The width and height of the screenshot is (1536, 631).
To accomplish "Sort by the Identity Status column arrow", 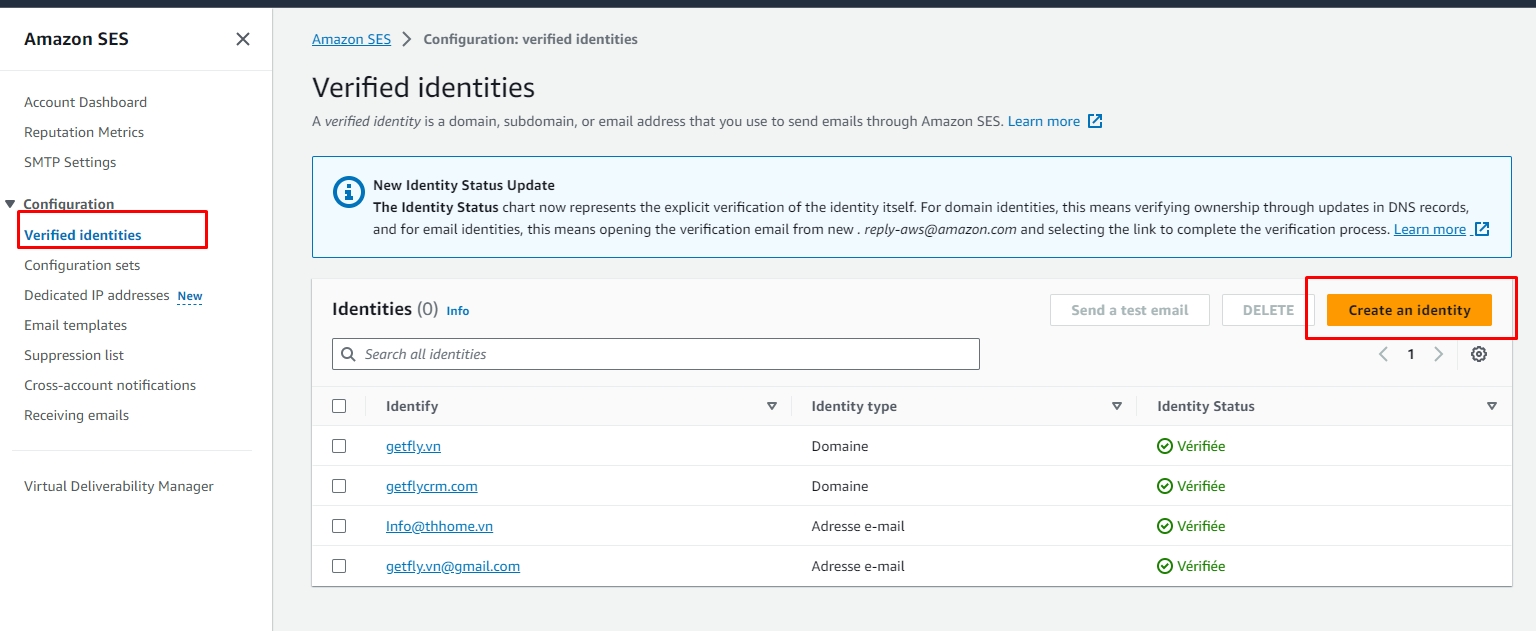I will coord(1491,406).
